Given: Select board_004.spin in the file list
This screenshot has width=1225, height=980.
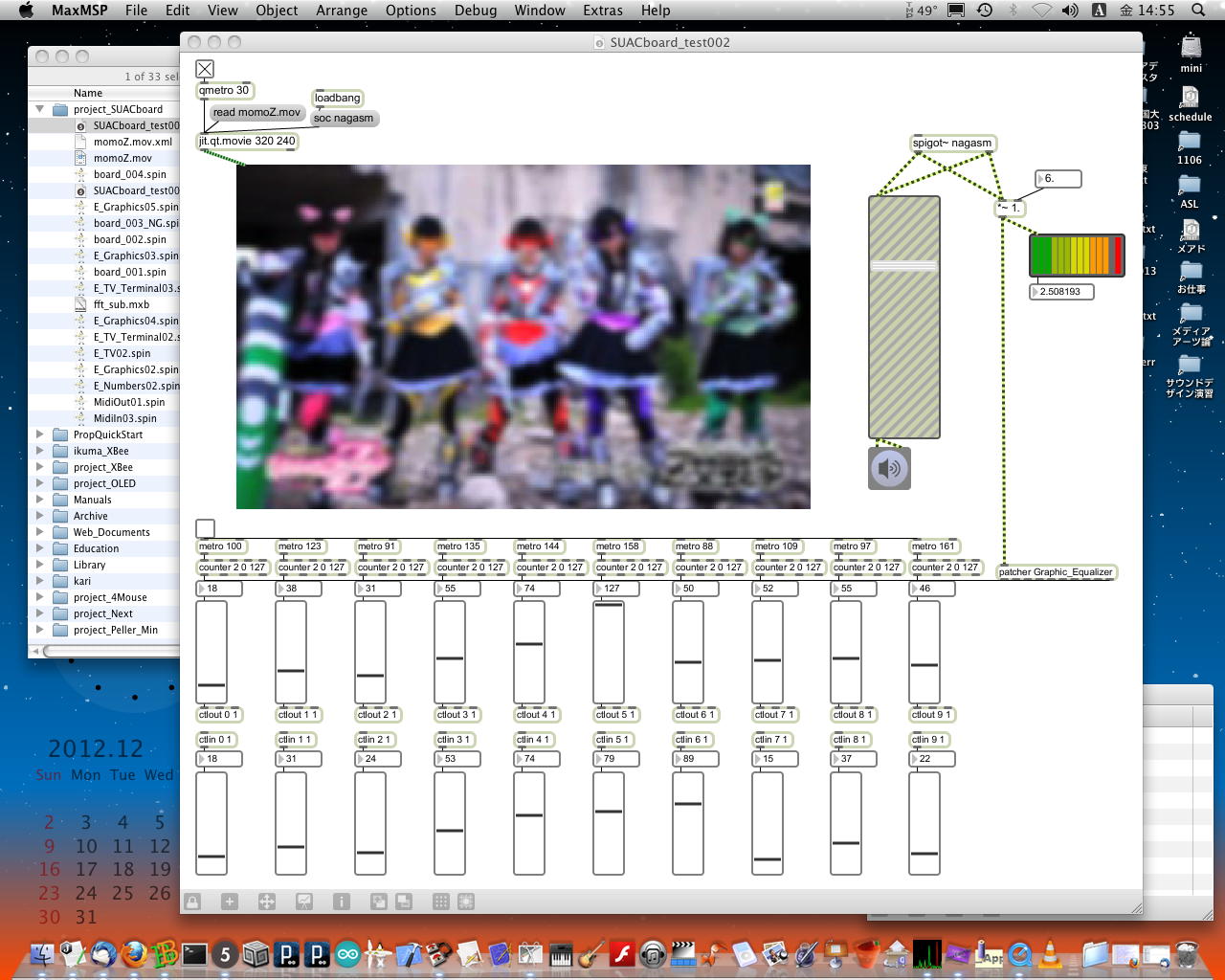Looking at the screenshot, I should [129, 174].
